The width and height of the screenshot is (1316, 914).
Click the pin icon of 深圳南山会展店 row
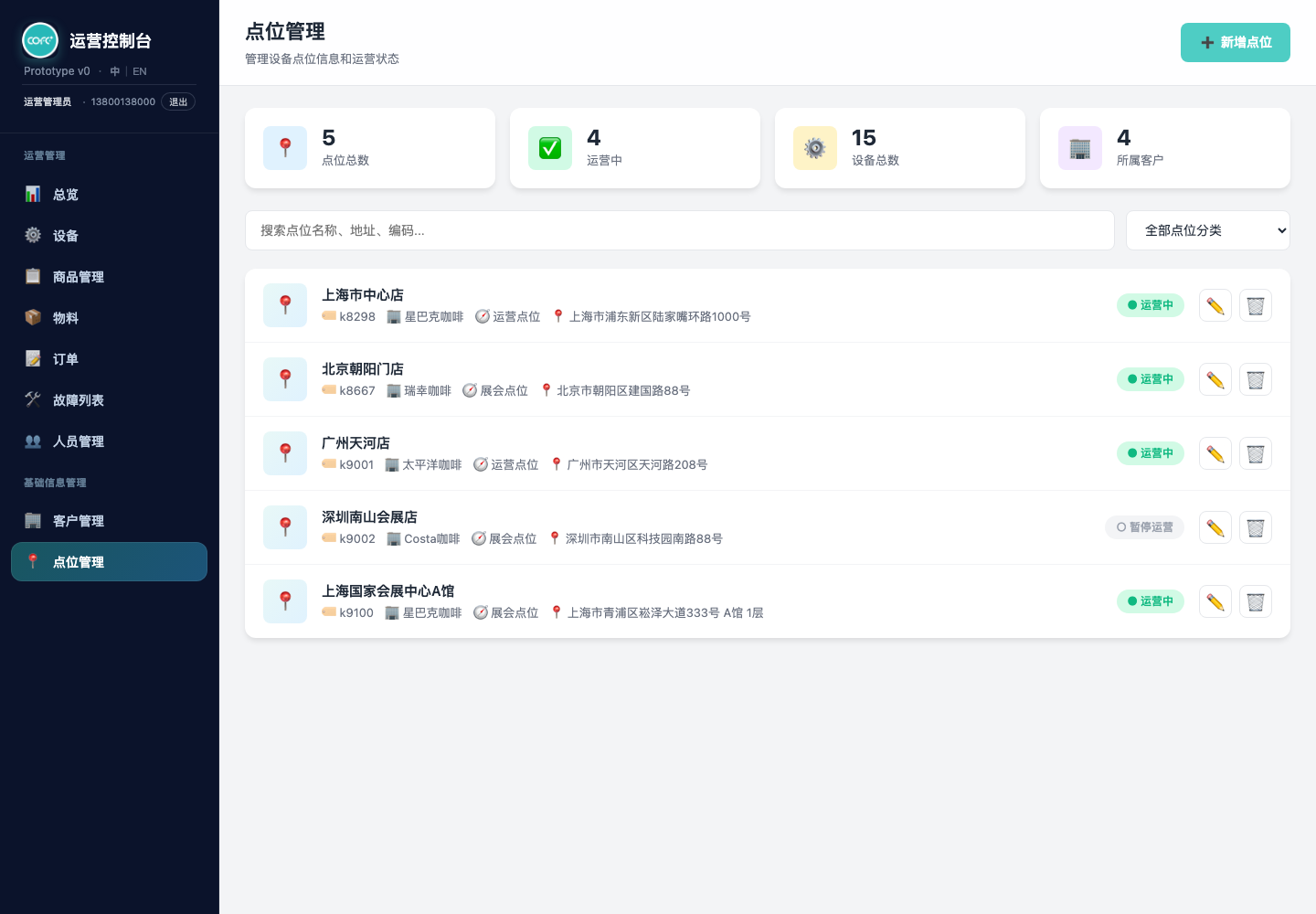pos(285,527)
